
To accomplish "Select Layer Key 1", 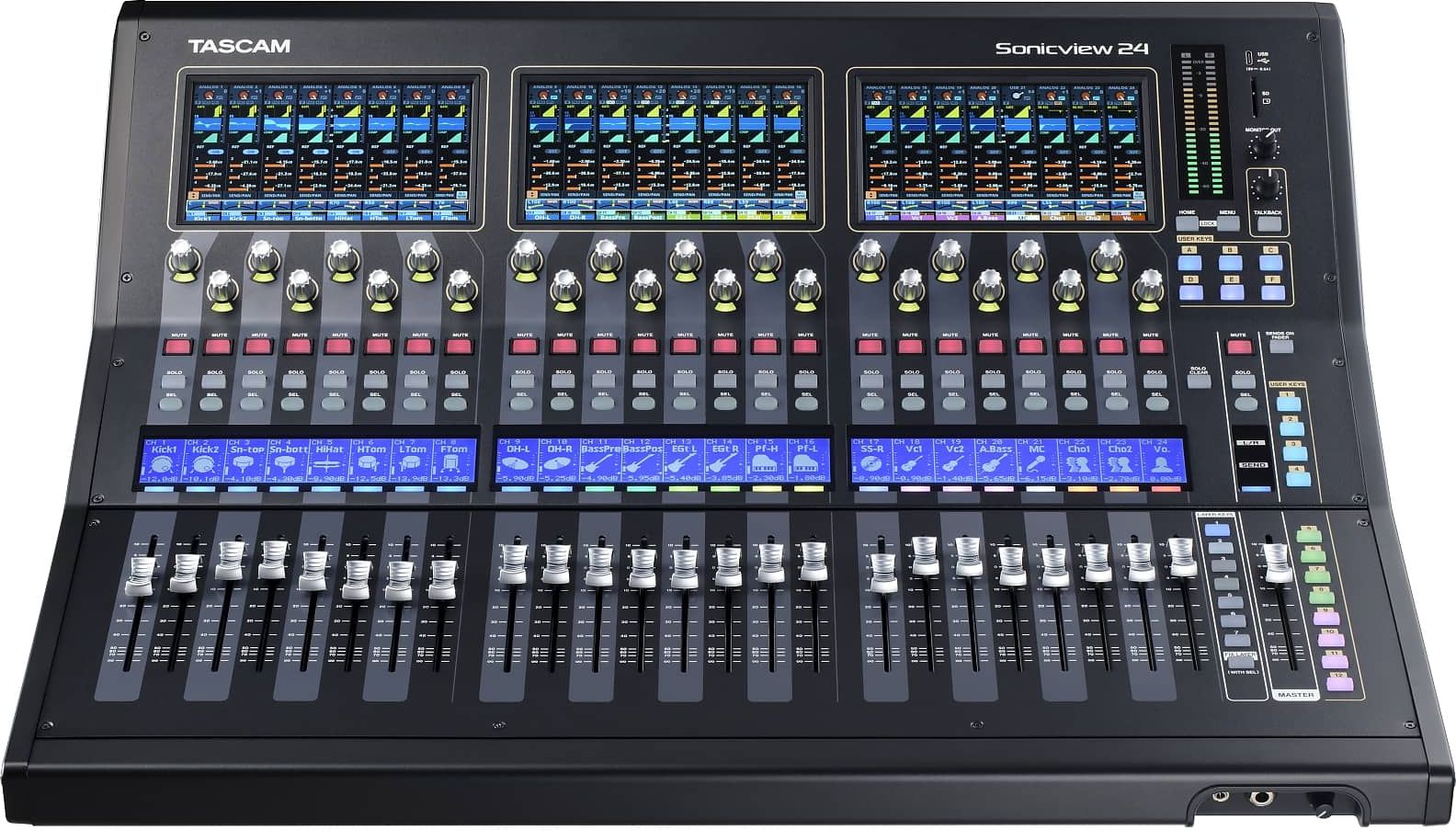I will pyautogui.click(x=1216, y=529).
